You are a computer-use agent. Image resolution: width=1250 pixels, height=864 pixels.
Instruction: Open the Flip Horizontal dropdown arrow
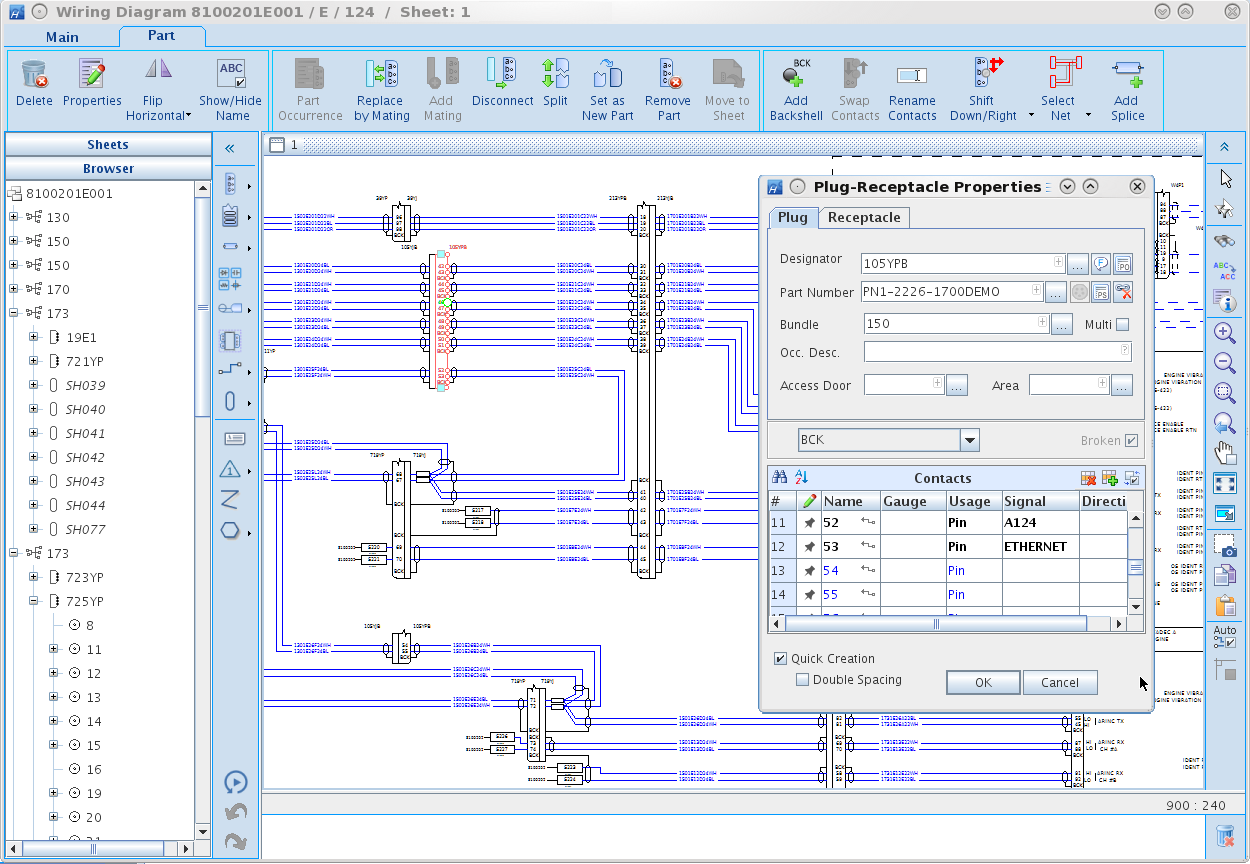coord(189,116)
